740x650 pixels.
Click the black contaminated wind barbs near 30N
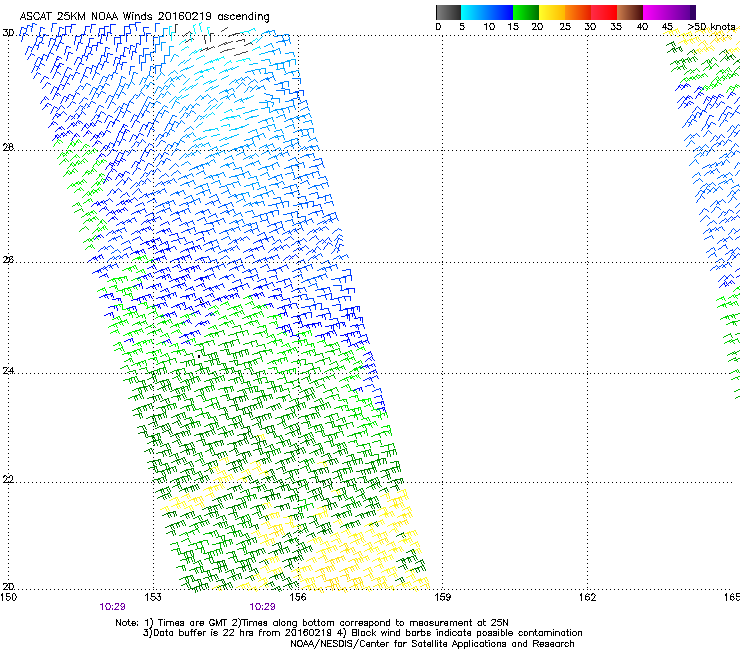point(218,42)
